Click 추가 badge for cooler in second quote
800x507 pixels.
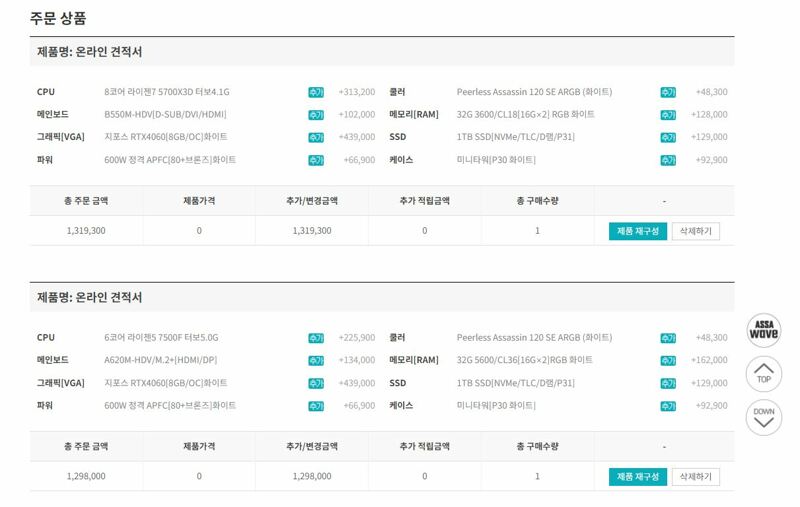click(x=668, y=338)
